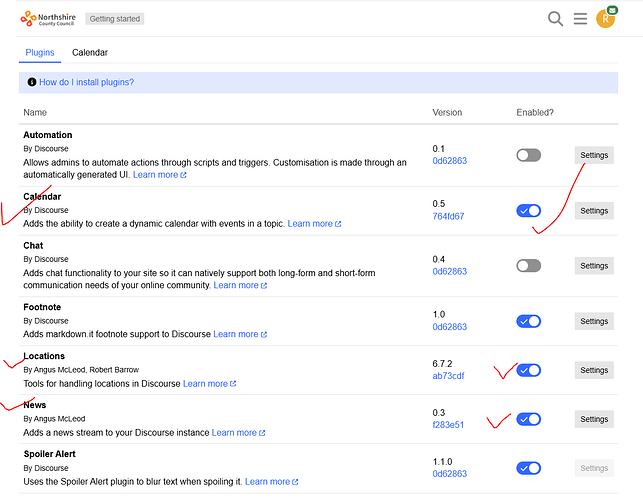Open Getting started button

click(115, 19)
